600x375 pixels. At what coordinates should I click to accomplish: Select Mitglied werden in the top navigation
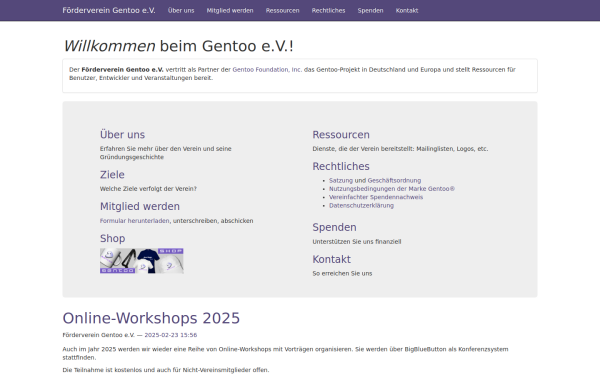[230, 10]
